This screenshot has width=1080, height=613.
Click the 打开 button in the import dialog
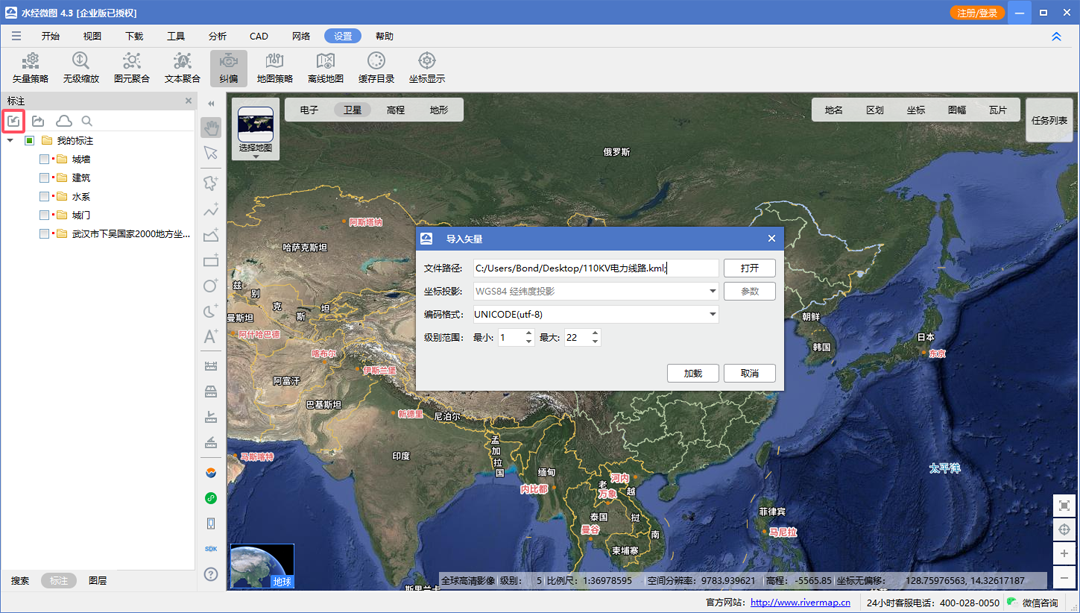click(x=749, y=267)
